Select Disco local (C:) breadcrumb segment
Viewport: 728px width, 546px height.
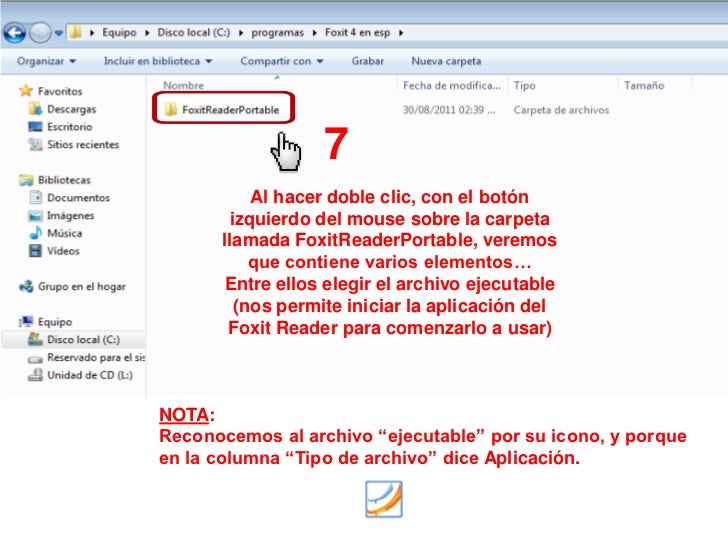(x=194, y=32)
